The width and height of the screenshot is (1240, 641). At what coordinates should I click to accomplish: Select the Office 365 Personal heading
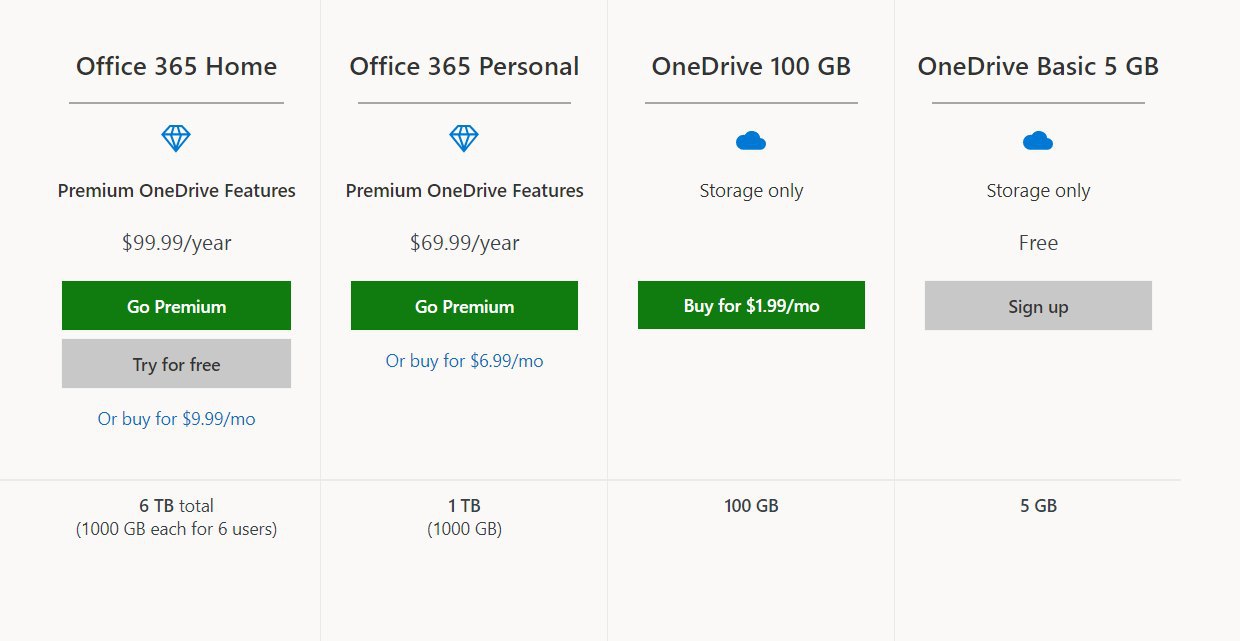pyautogui.click(x=464, y=67)
